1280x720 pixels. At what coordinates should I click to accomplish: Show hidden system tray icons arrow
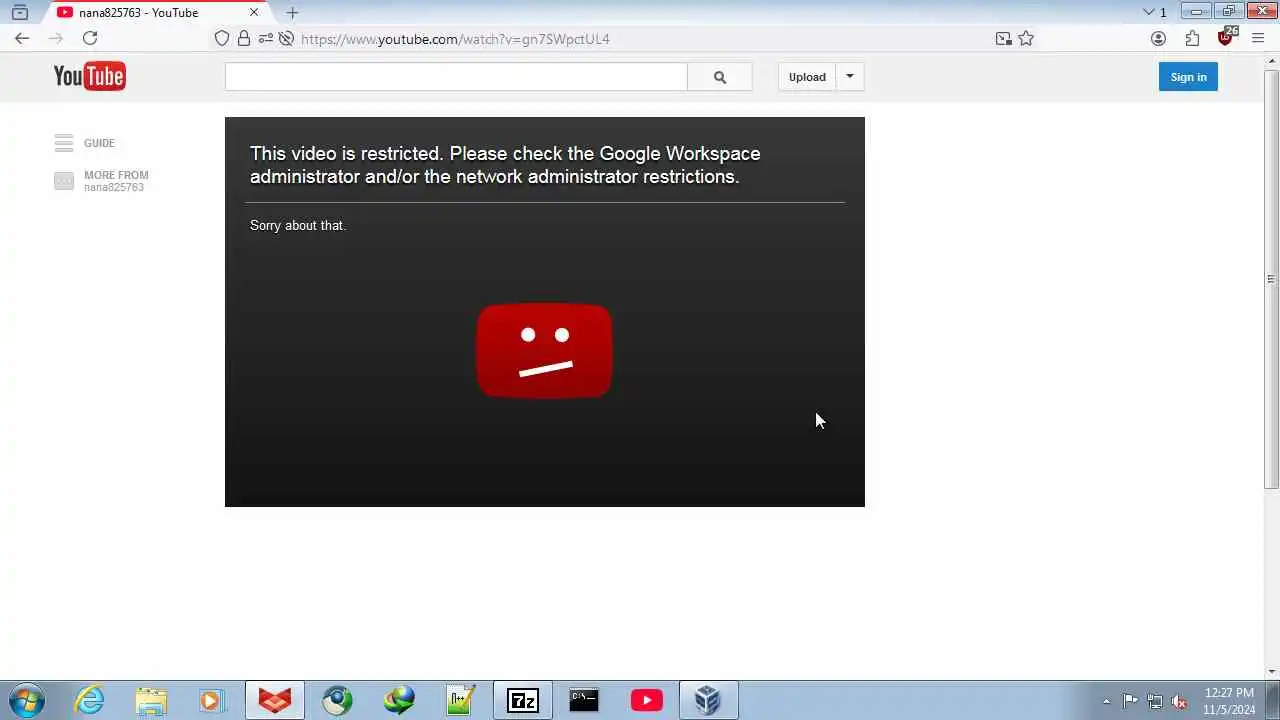[1106, 701]
